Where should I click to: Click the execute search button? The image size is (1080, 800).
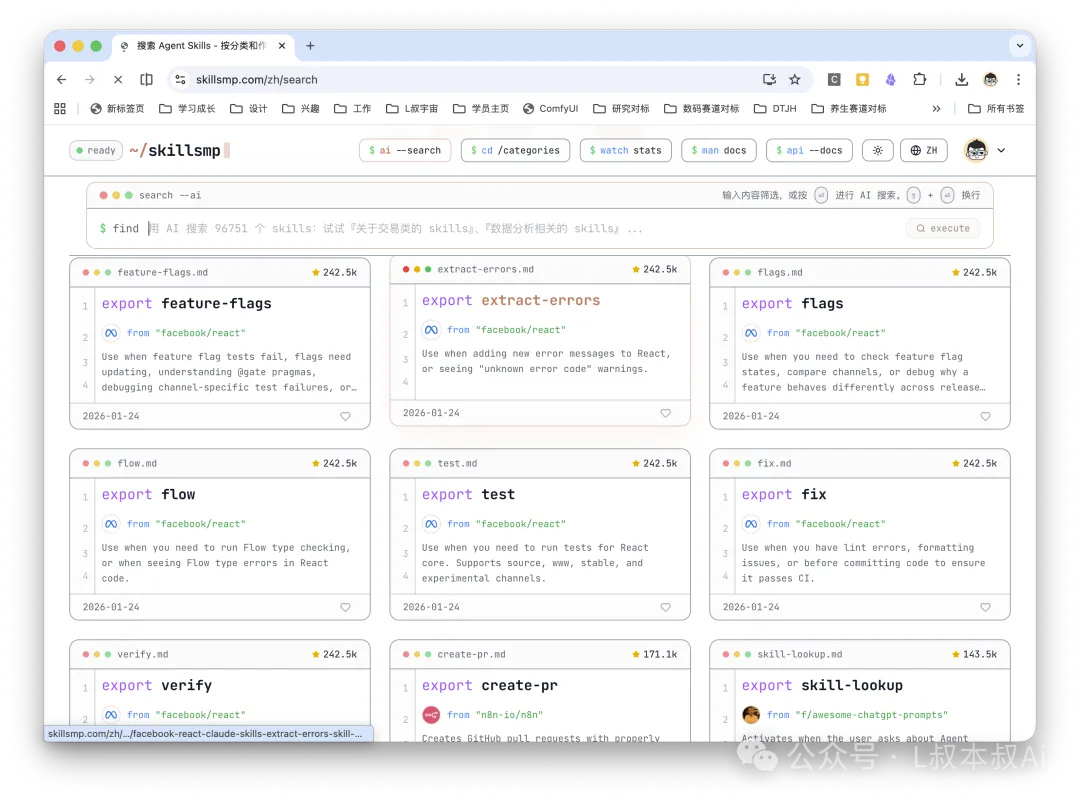pyautogui.click(x=943, y=229)
